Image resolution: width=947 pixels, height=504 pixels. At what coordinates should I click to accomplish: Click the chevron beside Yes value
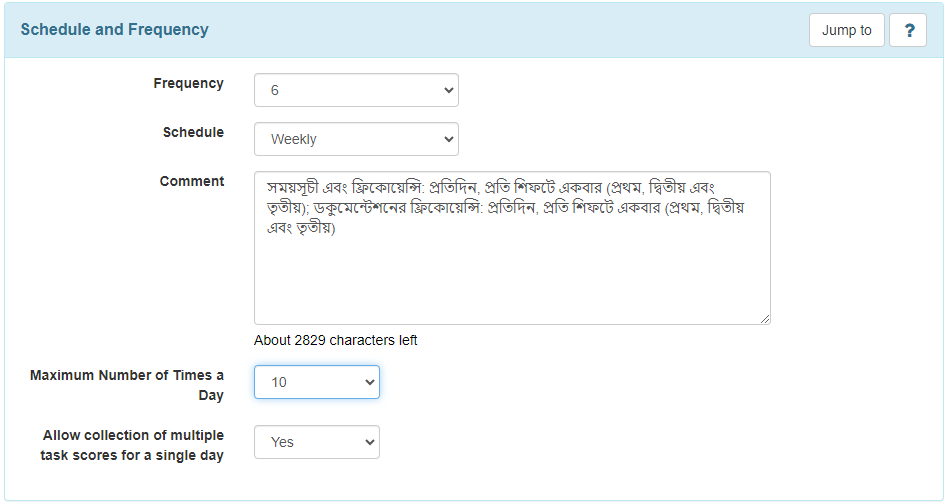[x=370, y=442]
